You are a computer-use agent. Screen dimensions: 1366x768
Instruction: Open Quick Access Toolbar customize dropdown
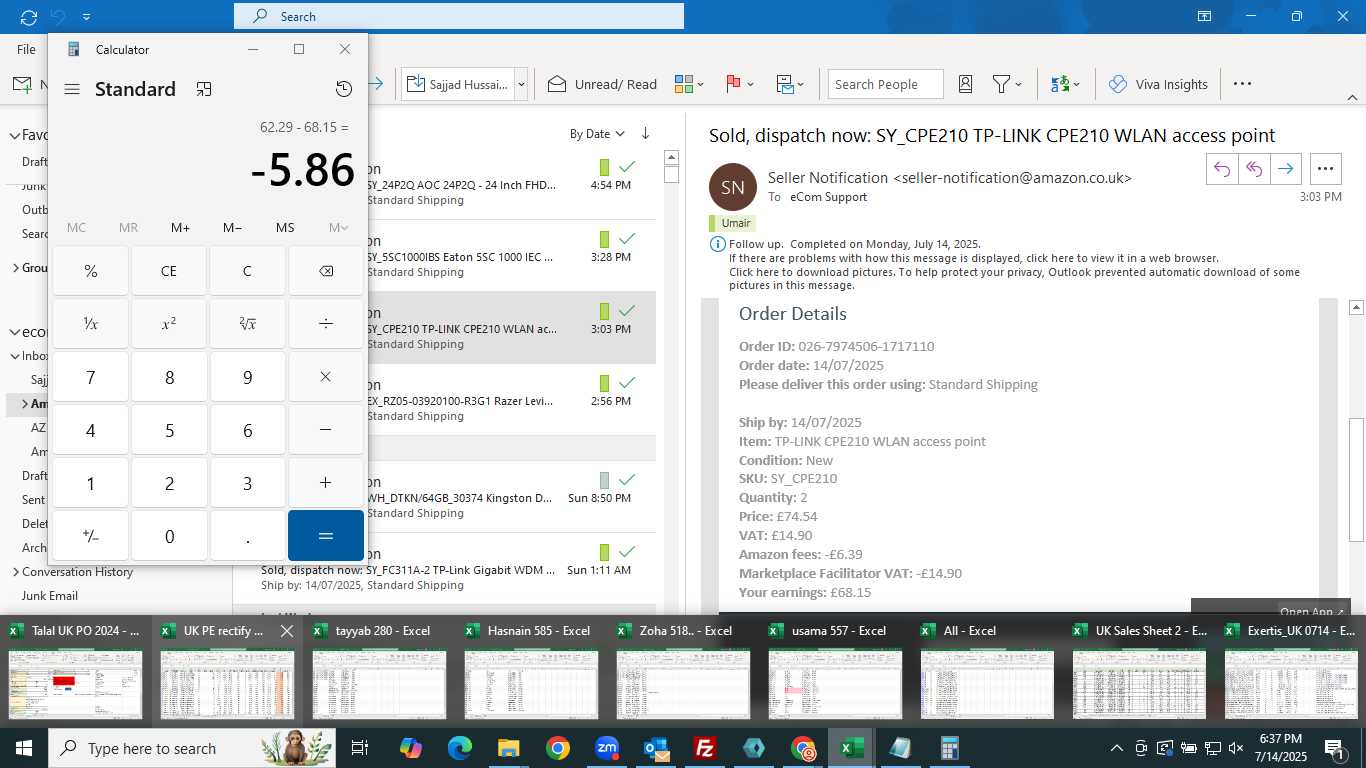coord(87,17)
